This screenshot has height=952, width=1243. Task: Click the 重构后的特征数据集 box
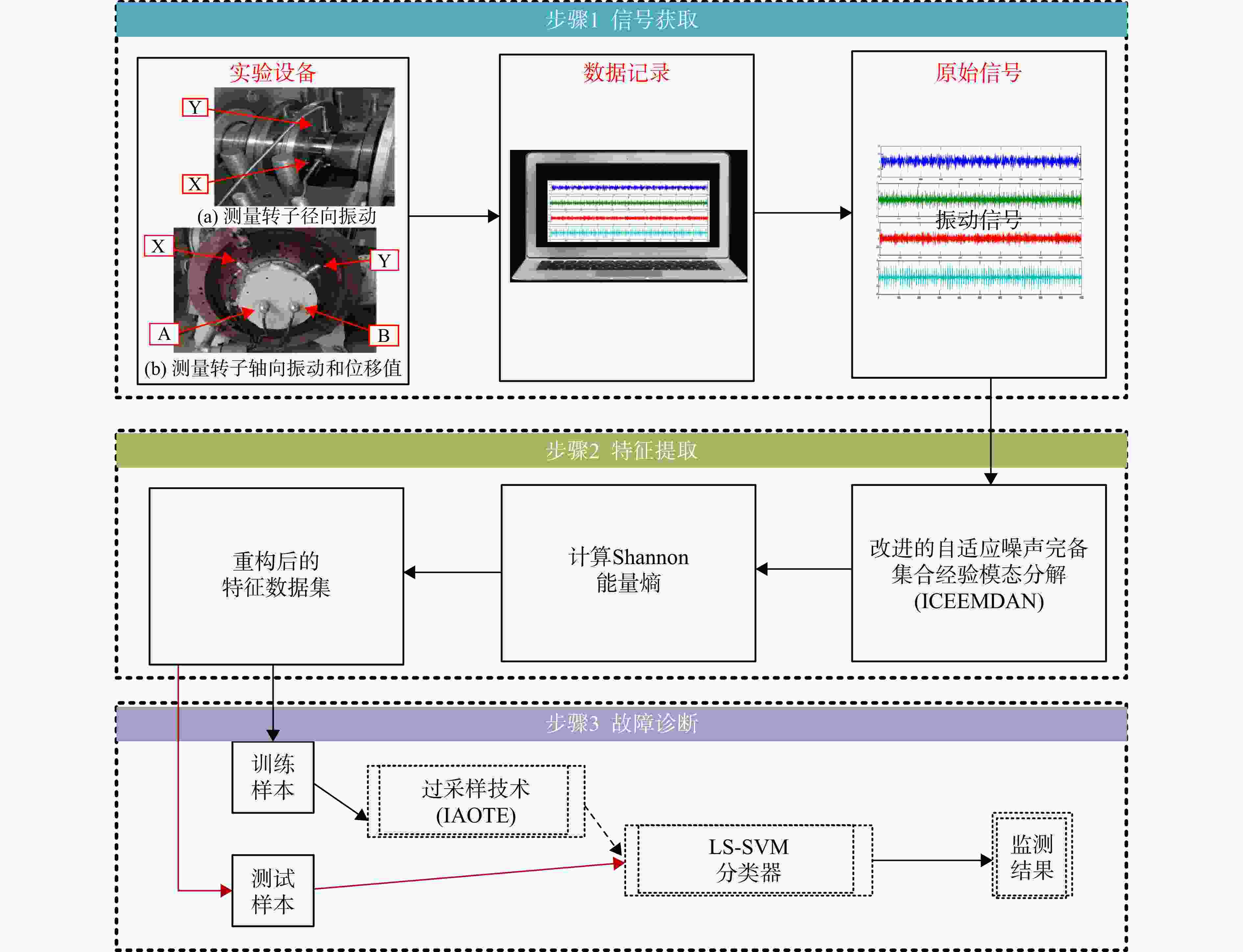276,576
